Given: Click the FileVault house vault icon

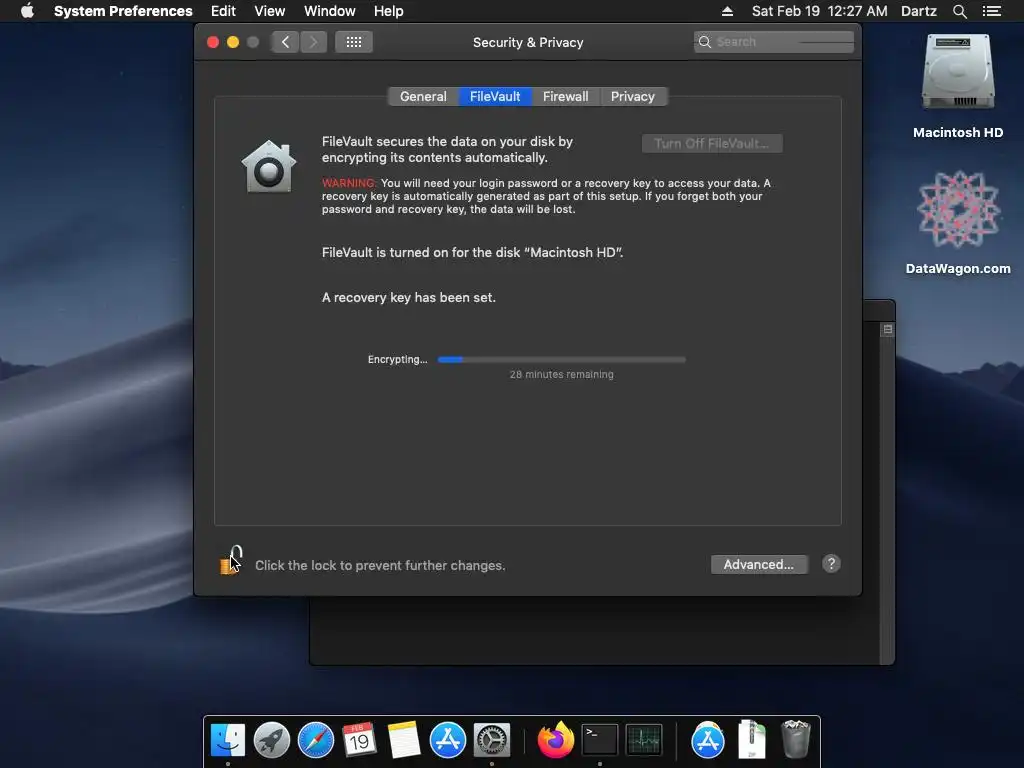Looking at the screenshot, I should tap(268, 167).
